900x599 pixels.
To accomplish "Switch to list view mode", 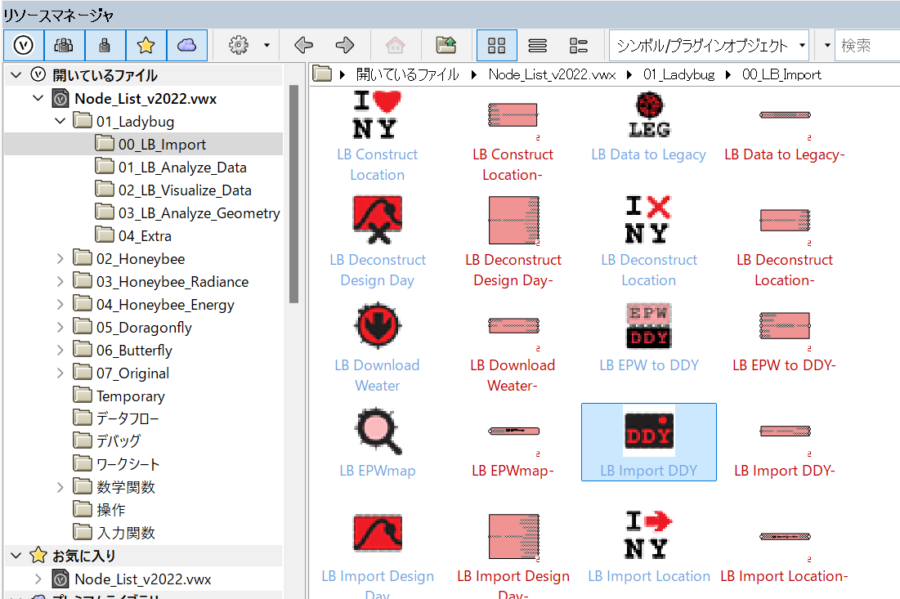I will (537, 45).
